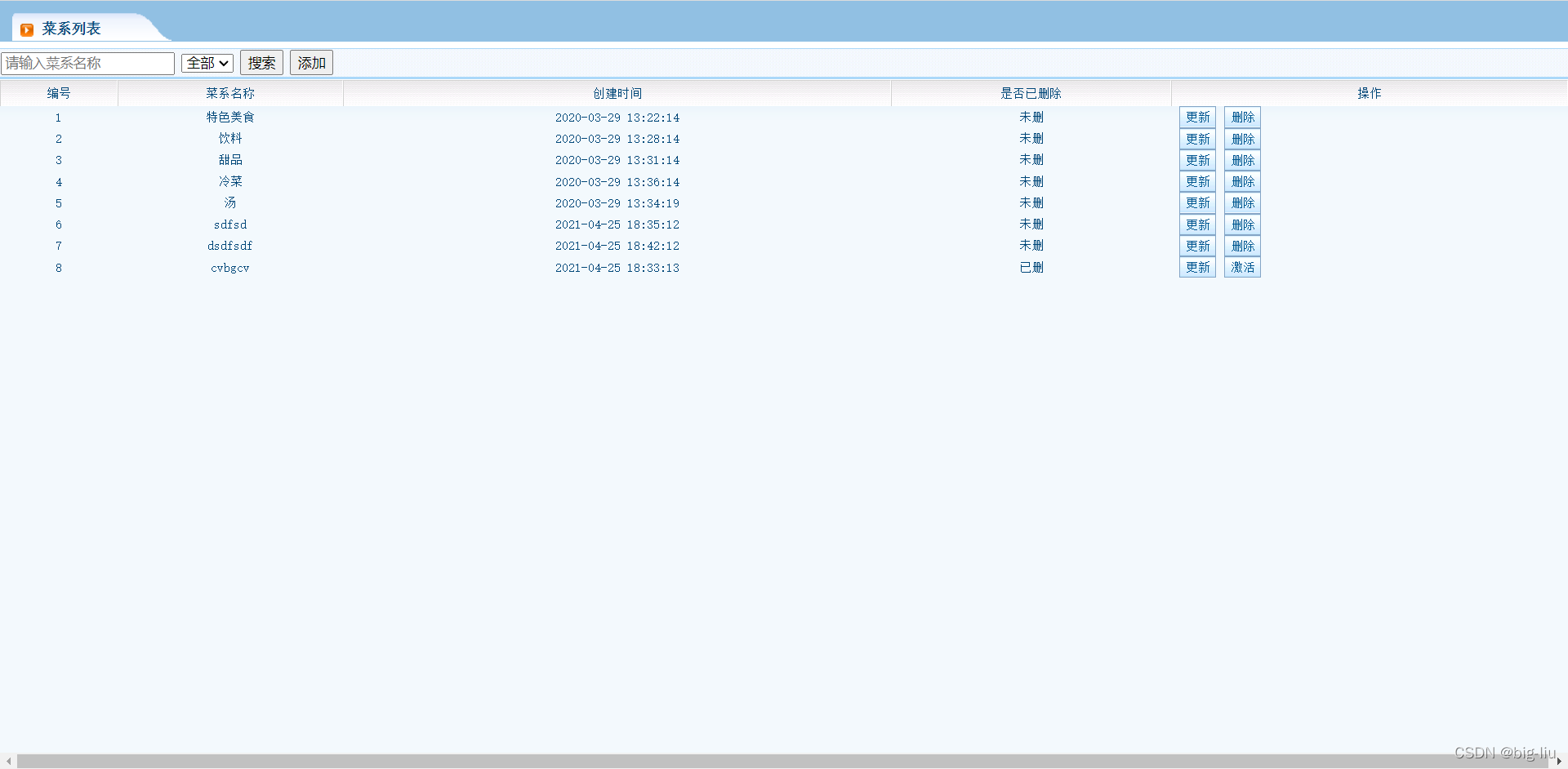Click the 菜系名称 column header
1568x769 pixels.
tap(230, 93)
